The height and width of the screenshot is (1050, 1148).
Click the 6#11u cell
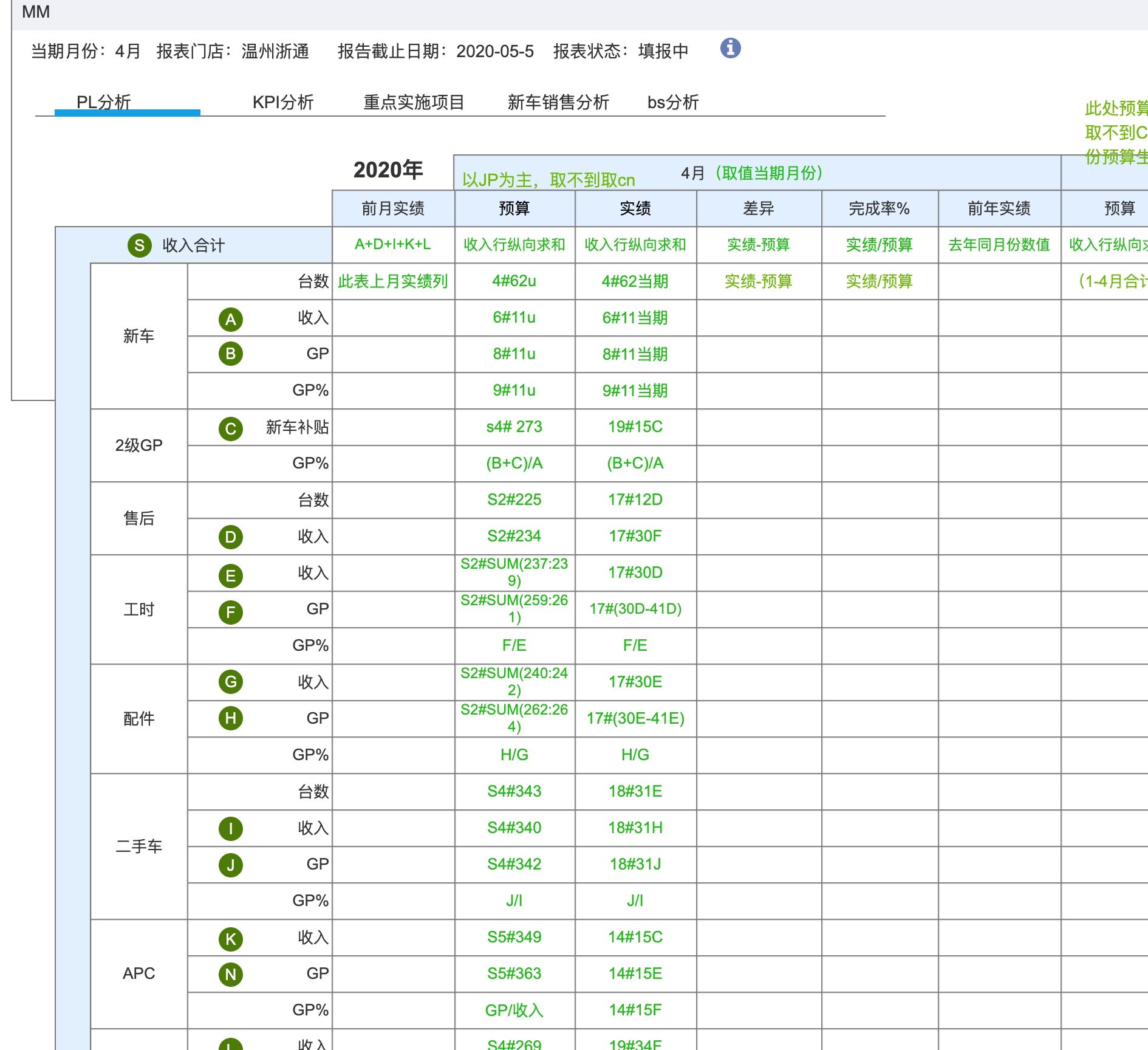pos(514,318)
